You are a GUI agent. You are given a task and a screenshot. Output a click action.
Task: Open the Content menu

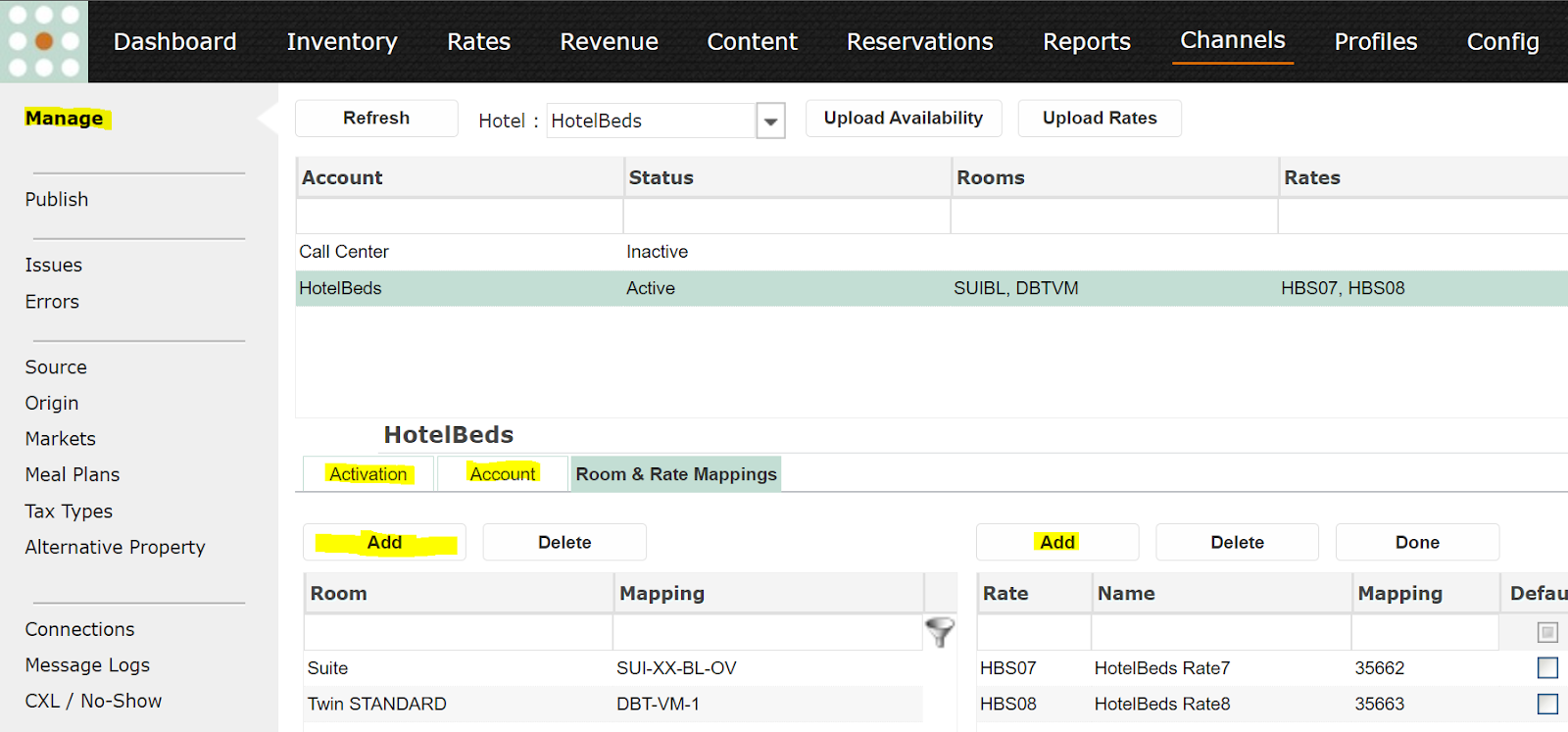pos(753,41)
